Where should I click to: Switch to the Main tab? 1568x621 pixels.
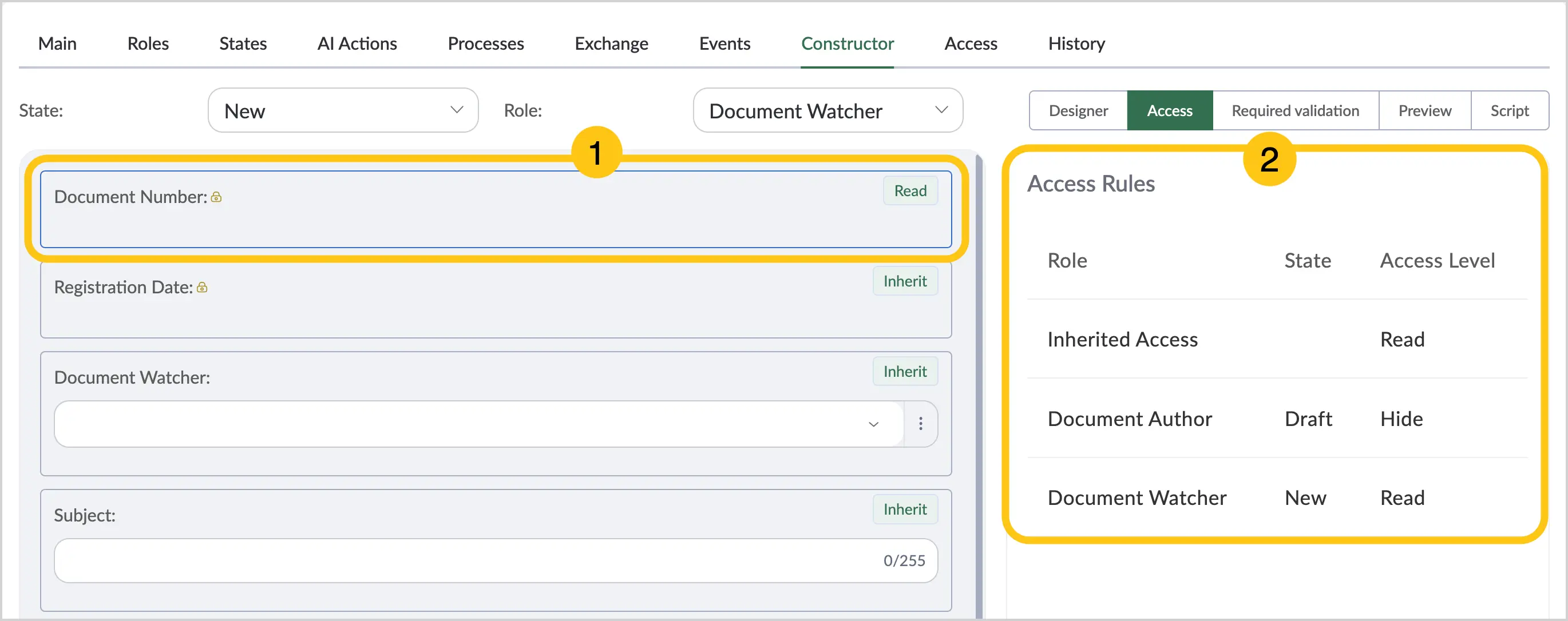tap(57, 43)
